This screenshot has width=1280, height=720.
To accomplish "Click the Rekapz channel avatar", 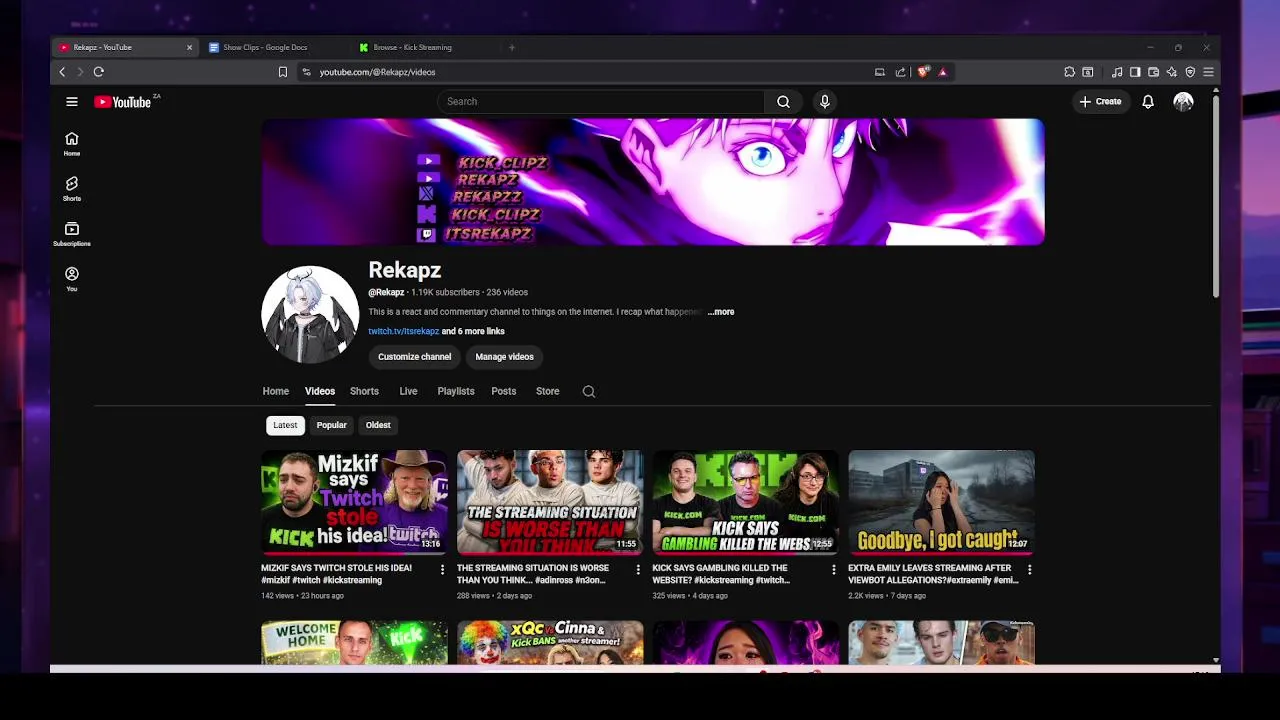I will click(310, 314).
